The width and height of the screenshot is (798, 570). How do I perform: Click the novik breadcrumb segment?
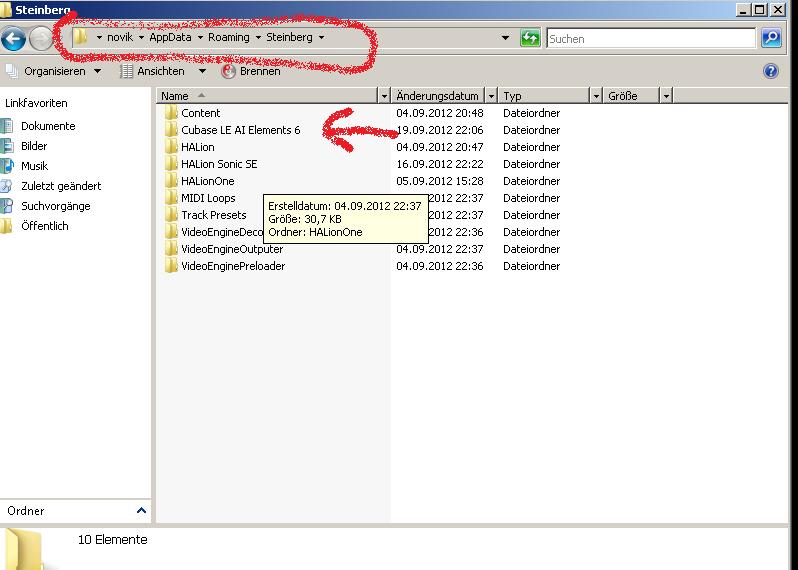(x=120, y=37)
